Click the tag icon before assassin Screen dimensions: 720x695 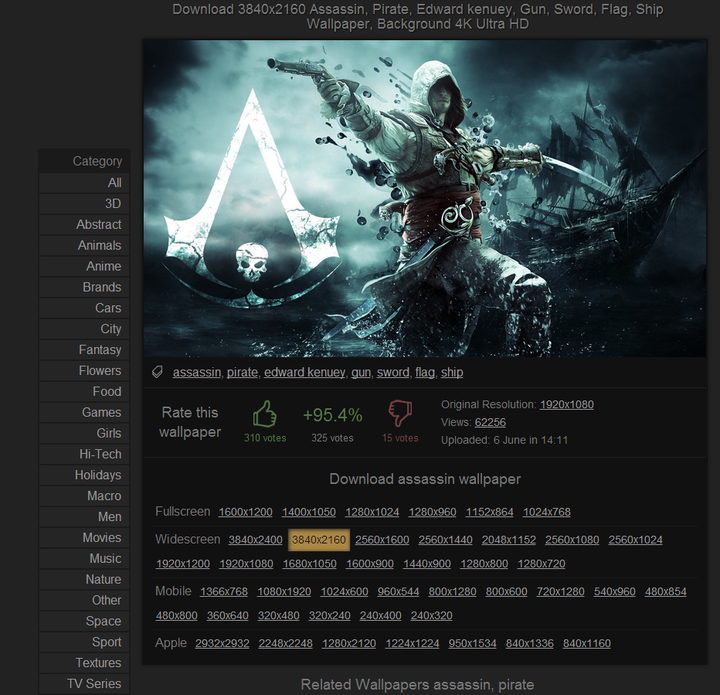(157, 372)
